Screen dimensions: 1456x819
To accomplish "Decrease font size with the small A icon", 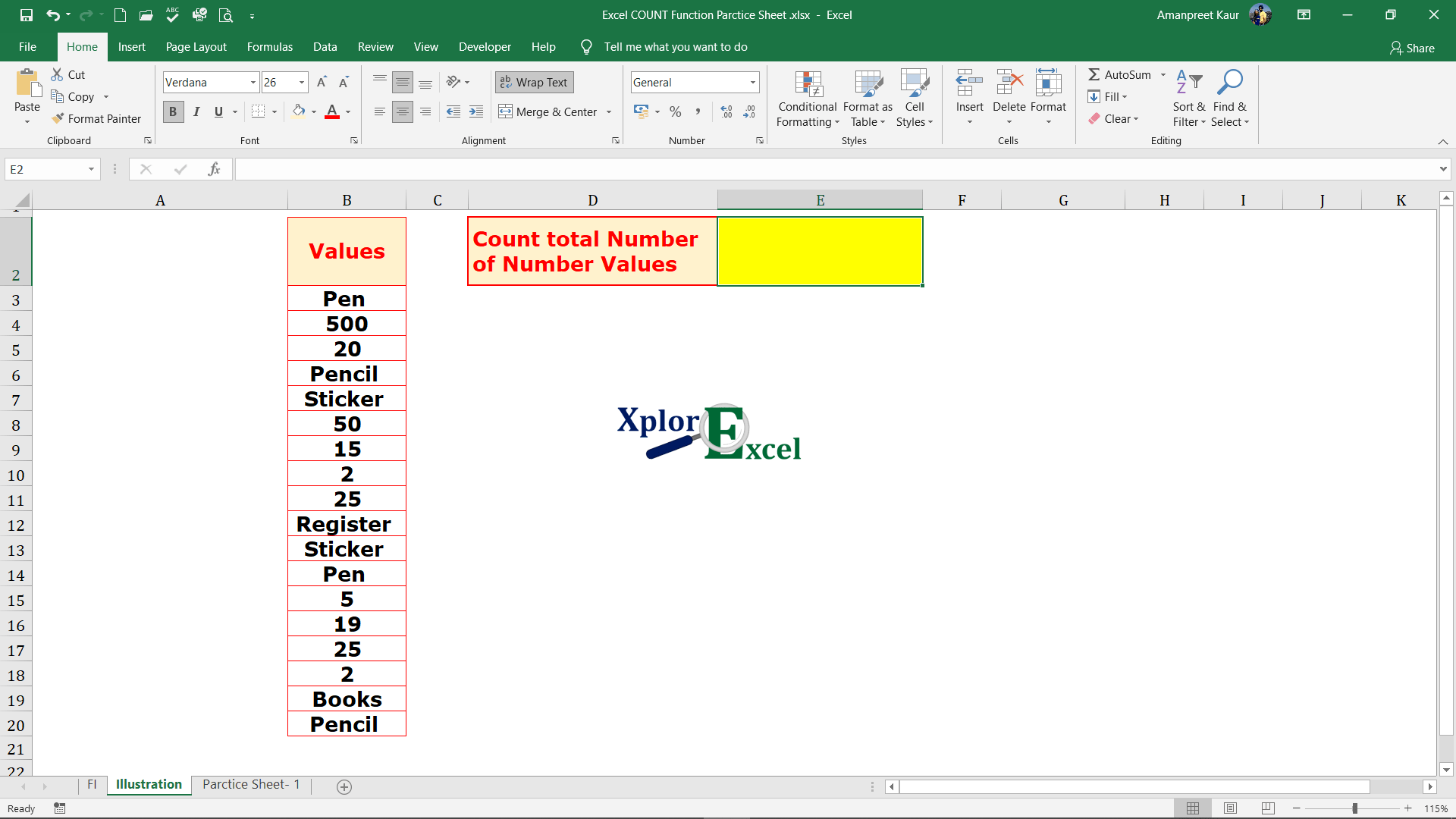I will [344, 82].
